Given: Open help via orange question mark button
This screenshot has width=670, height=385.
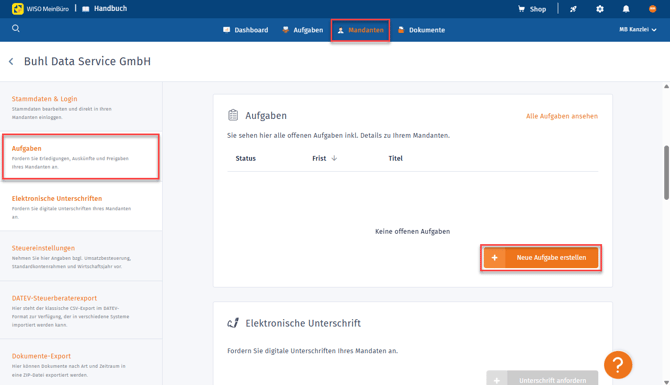Looking at the screenshot, I should tap(618, 365).
